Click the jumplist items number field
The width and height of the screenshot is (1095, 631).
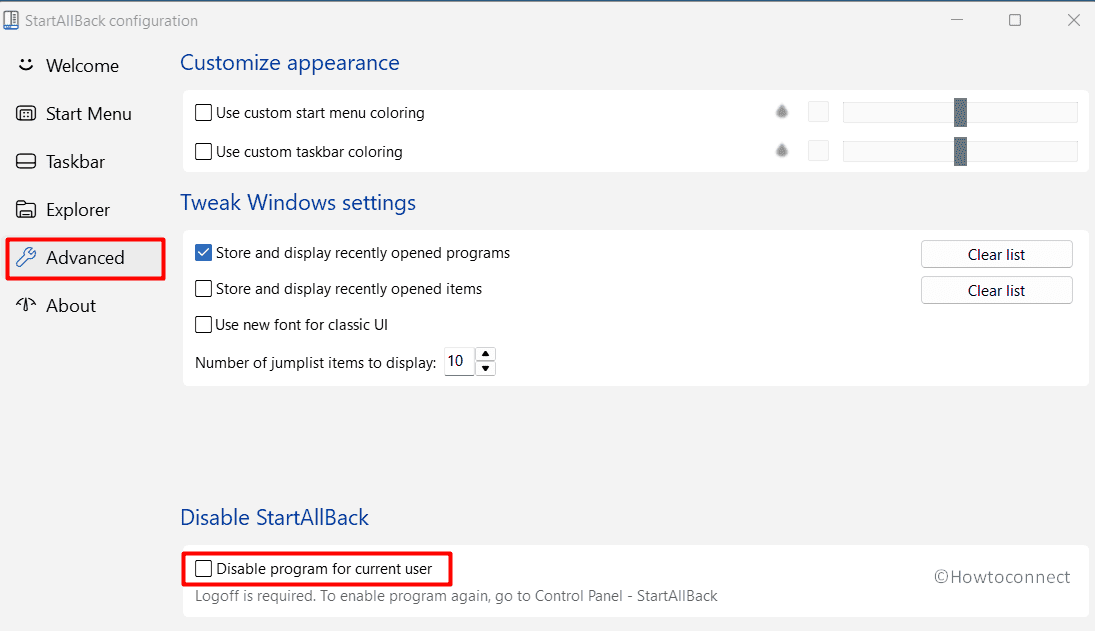(458, 361)
